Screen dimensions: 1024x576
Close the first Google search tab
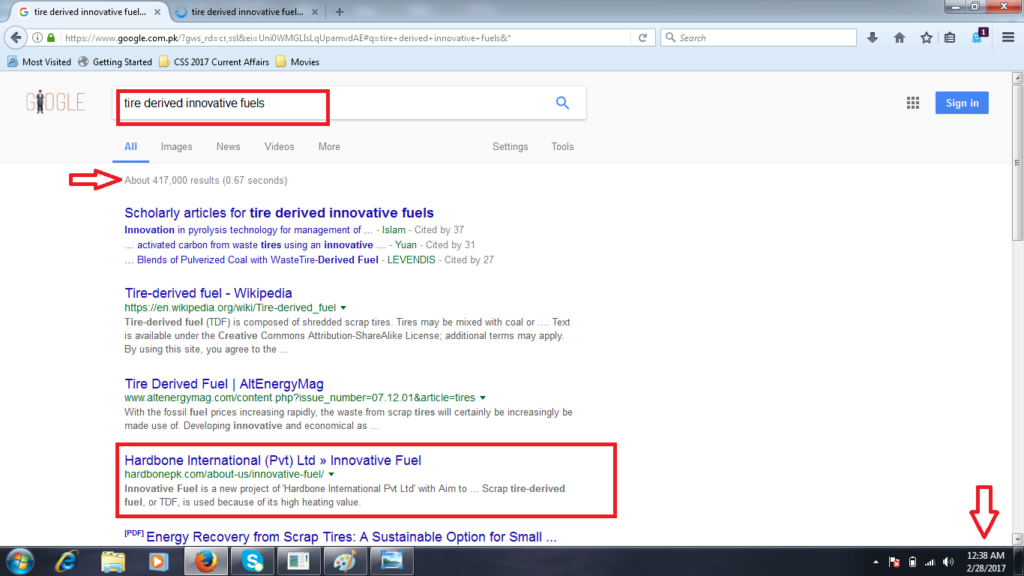point(157,12)
